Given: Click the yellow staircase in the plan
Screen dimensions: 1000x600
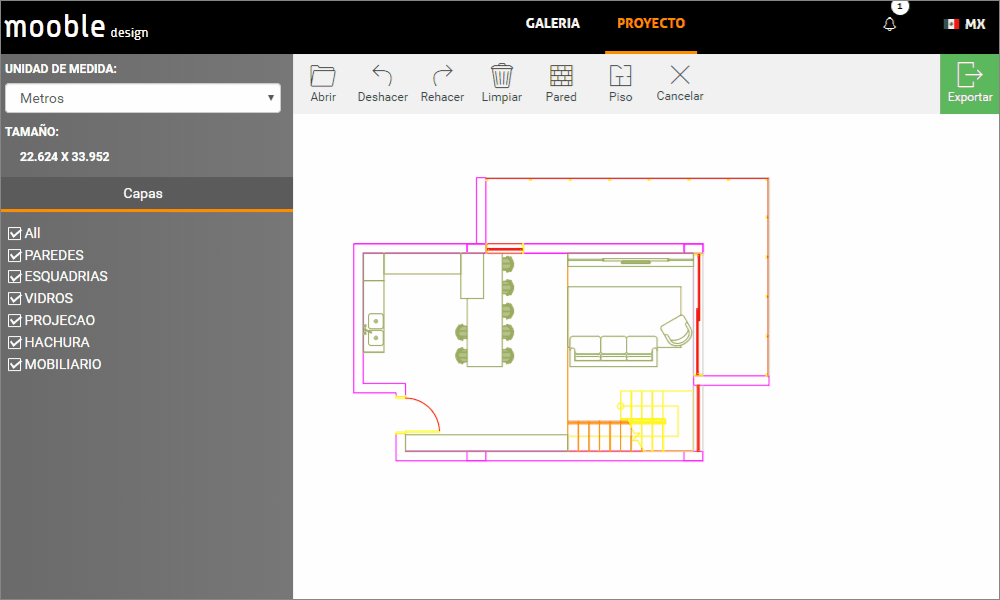Looking at the screenshot, I should pyautogui.click(x=656, y=420).
